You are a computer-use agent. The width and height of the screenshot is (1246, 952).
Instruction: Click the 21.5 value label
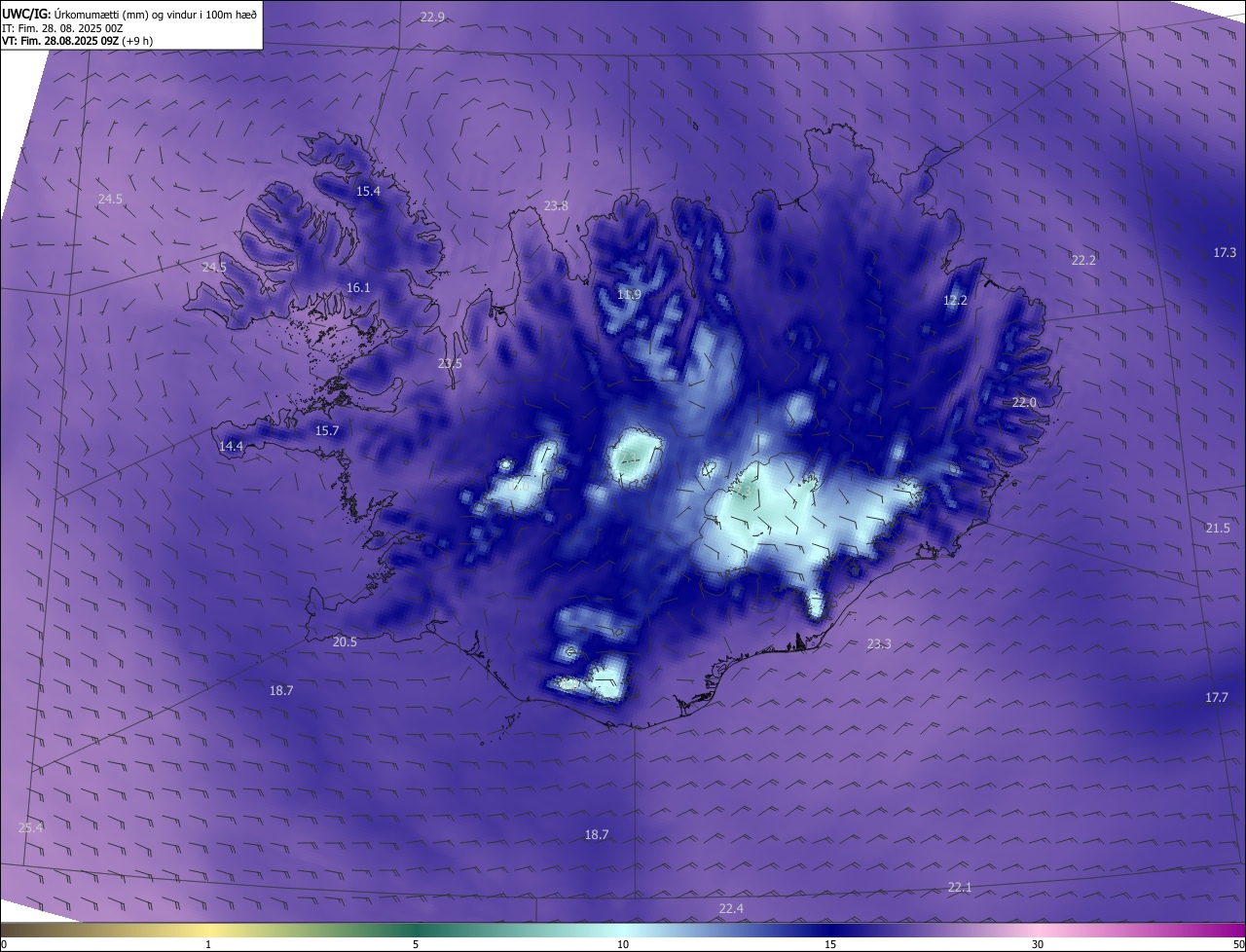point(1218,528)
